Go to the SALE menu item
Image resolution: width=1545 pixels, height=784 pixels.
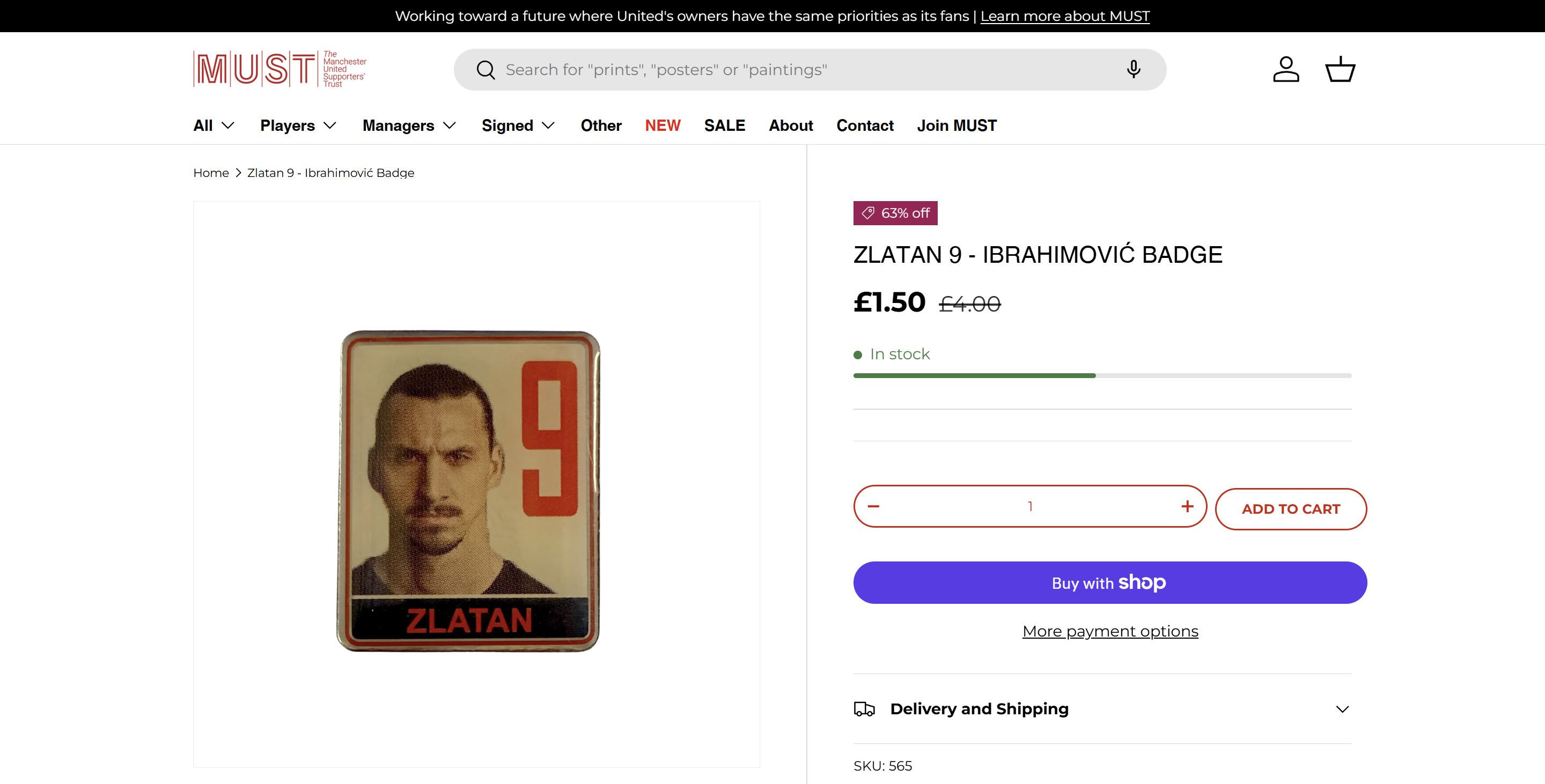pos(725,125)
